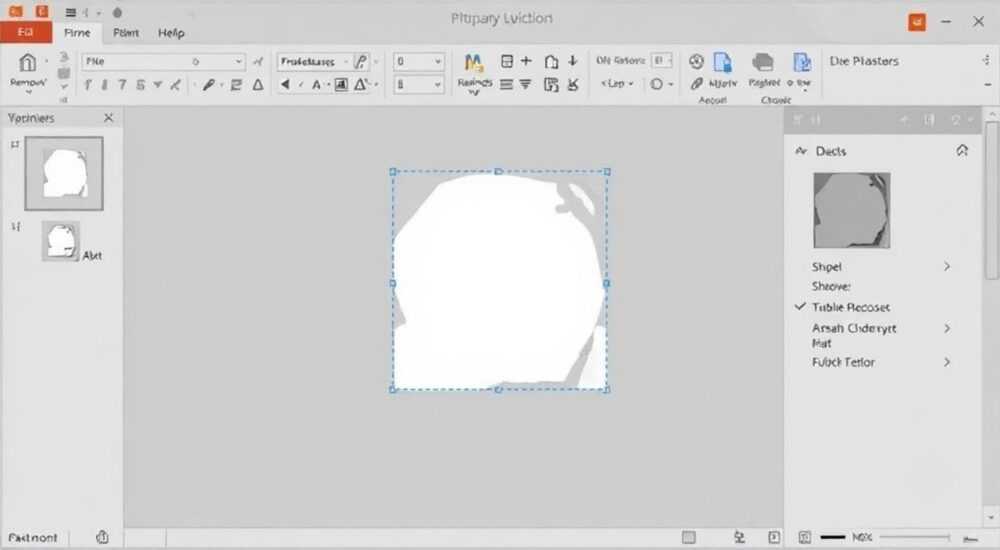Click the square layout icon left of plus

(507, 61)
